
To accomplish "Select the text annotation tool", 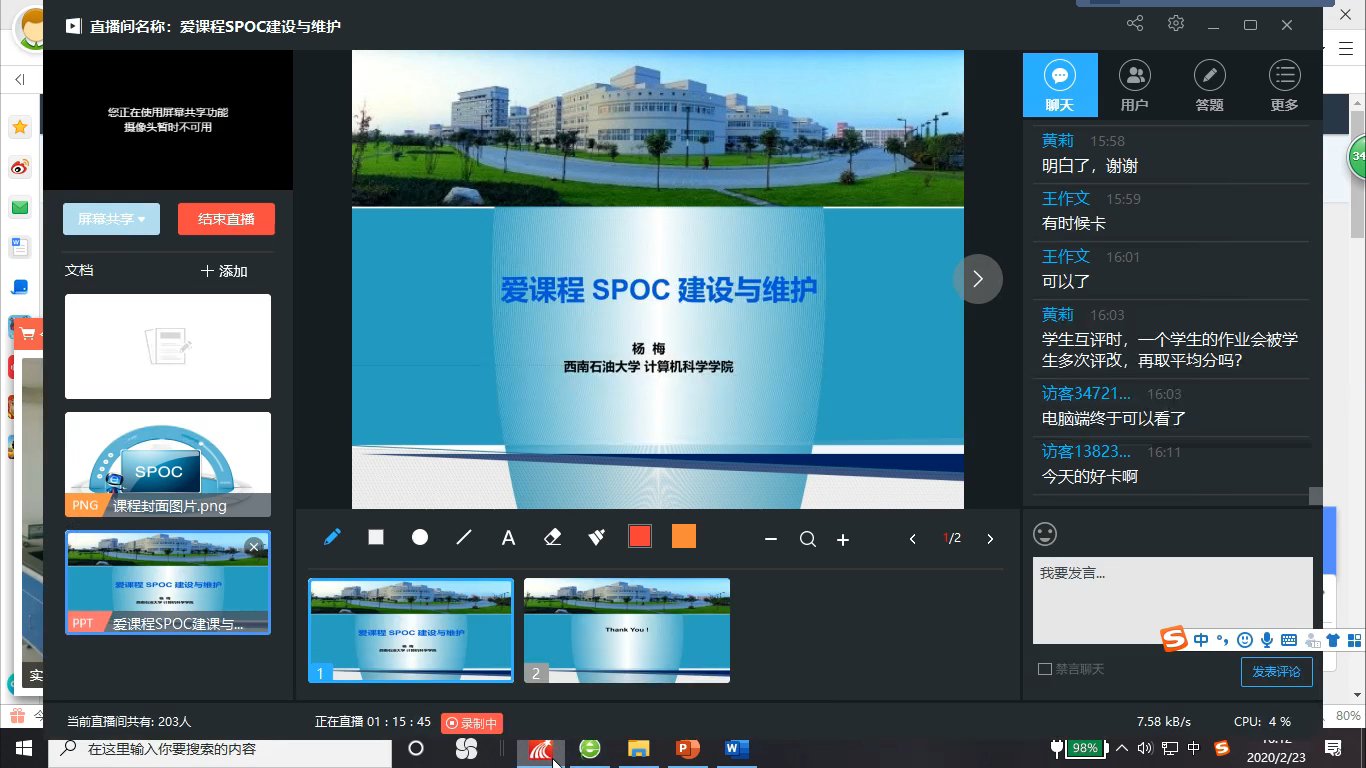I will [x=508, y=538].
